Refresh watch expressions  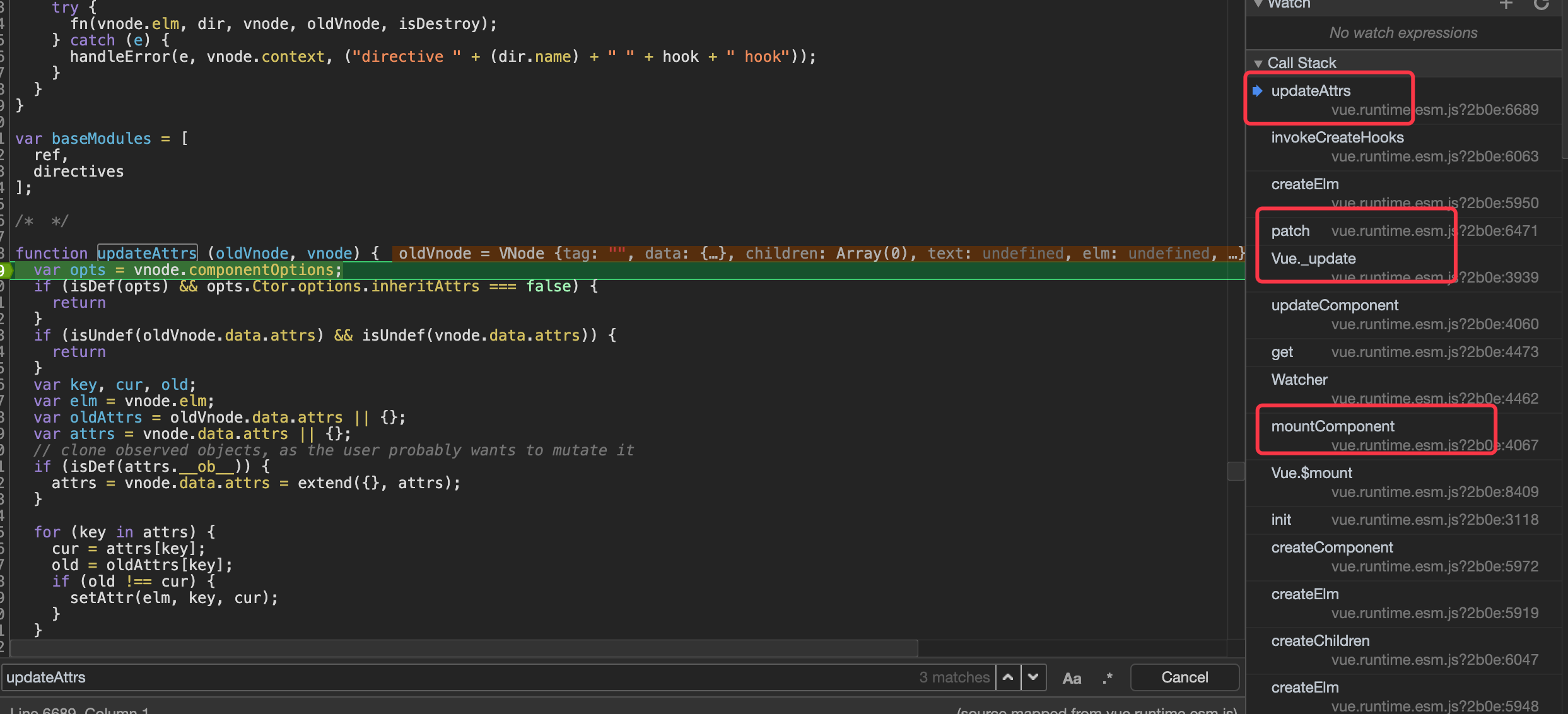coord(1542,5)
